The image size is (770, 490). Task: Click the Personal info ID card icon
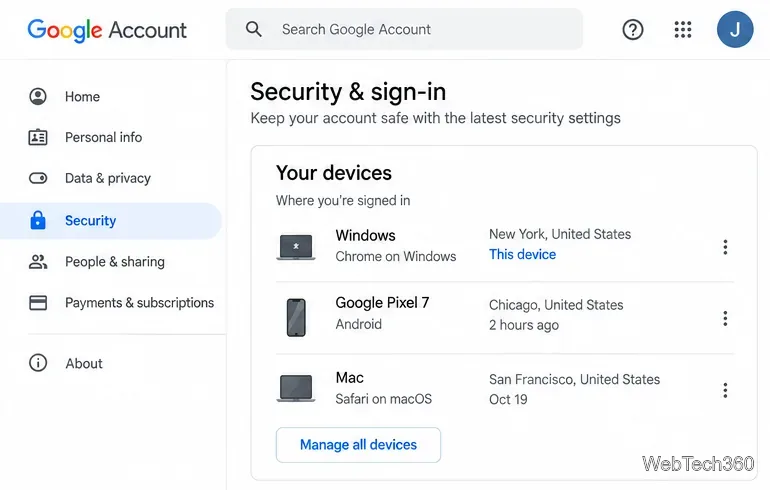click(x=38, y=137)
